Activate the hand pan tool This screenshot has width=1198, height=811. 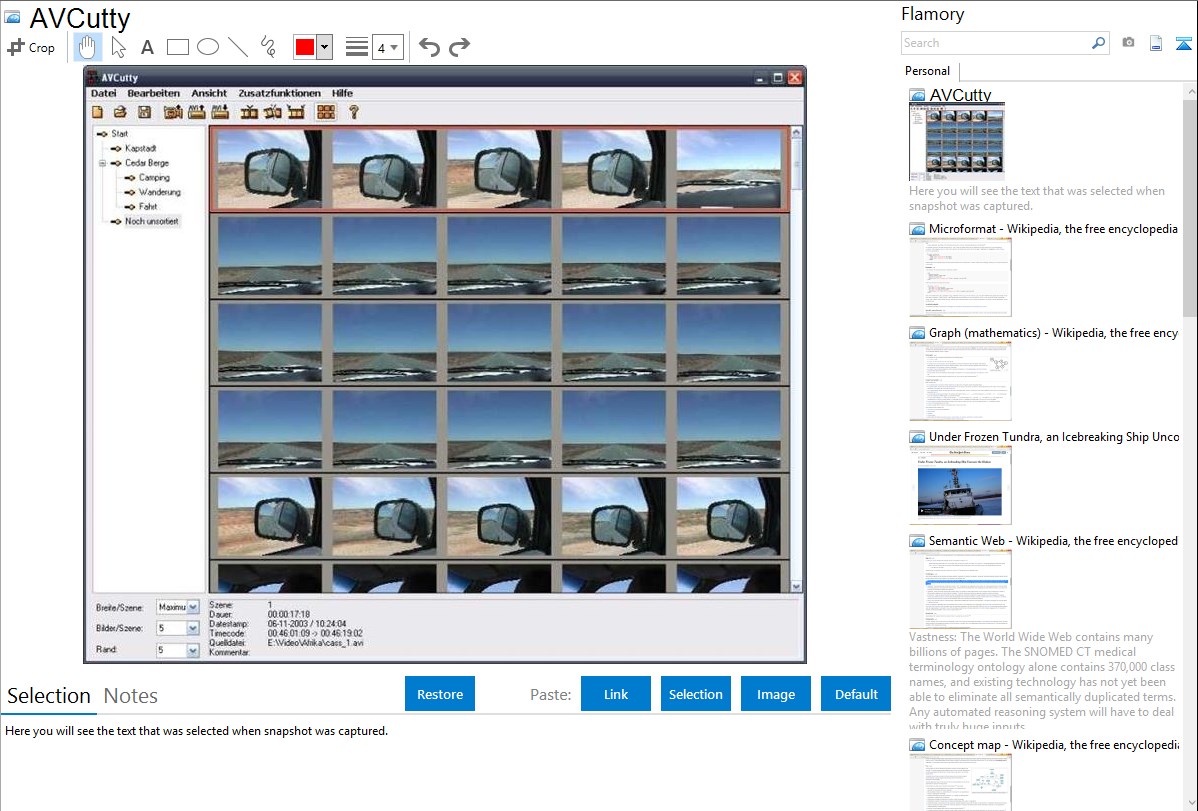(x=88, y=47)
